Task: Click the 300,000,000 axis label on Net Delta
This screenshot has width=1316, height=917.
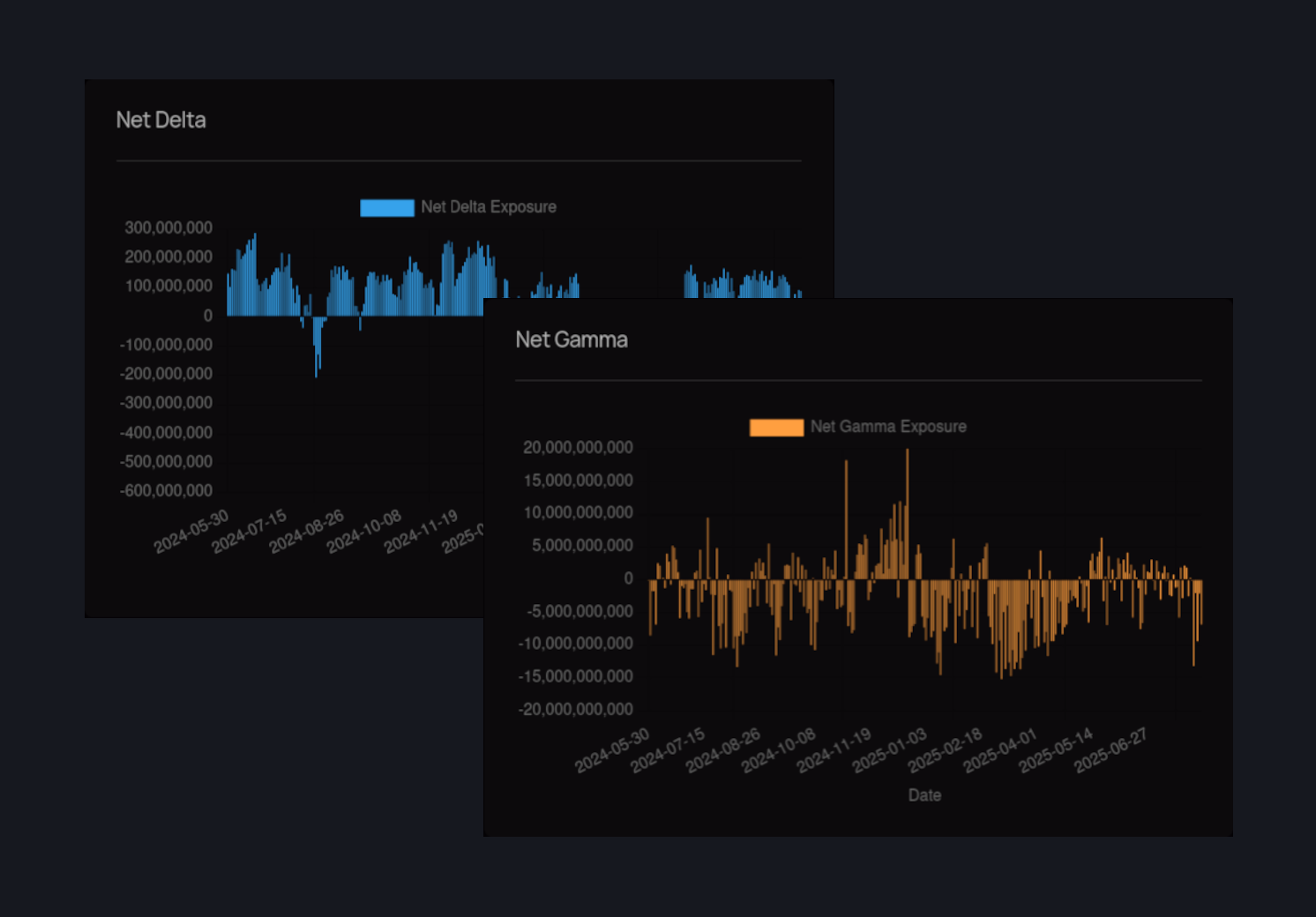Action: tap(166, 227)
